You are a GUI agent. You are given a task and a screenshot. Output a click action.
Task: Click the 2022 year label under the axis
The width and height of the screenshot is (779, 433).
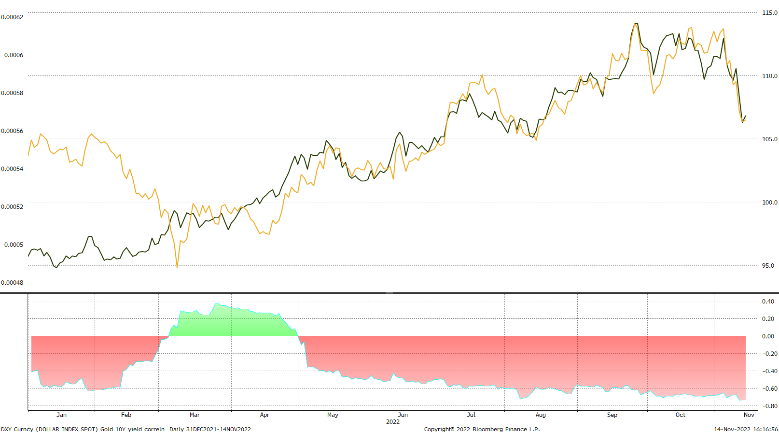point(392,422)
